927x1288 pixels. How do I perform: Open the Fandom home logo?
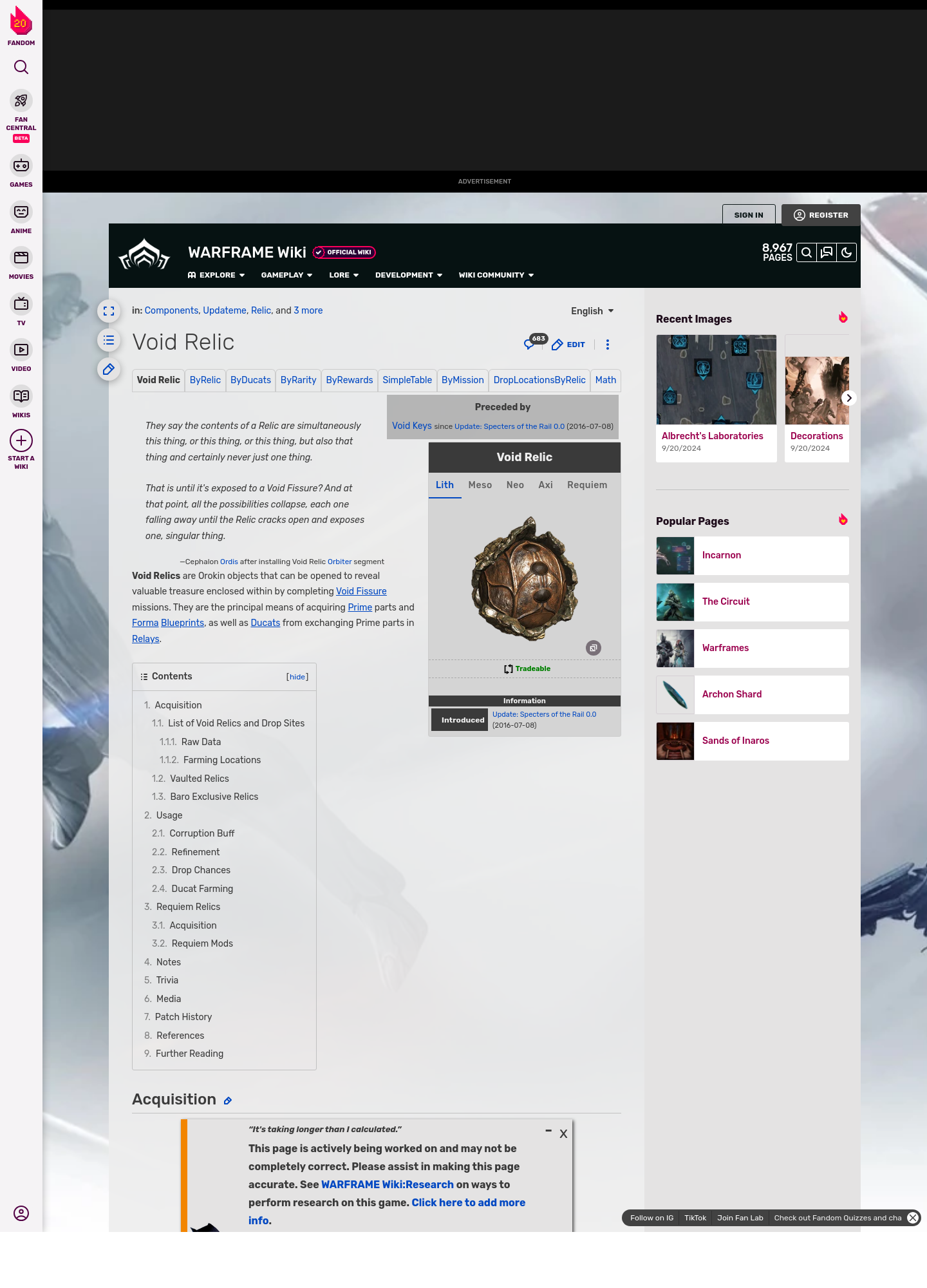[x=21, y=26]
